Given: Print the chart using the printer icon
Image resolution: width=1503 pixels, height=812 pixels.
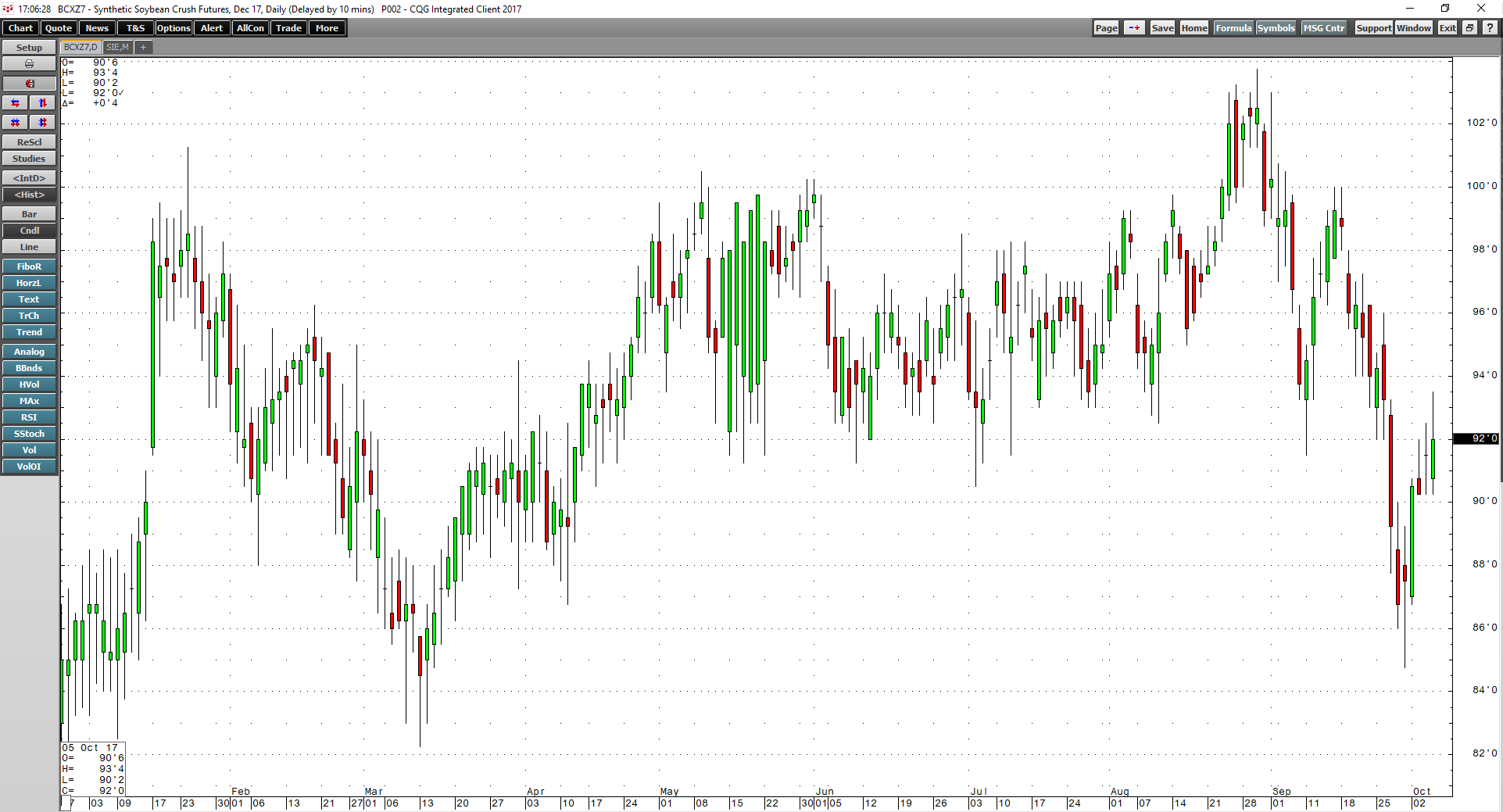Looking at the screenshot, I should click(x=29, y=63).
